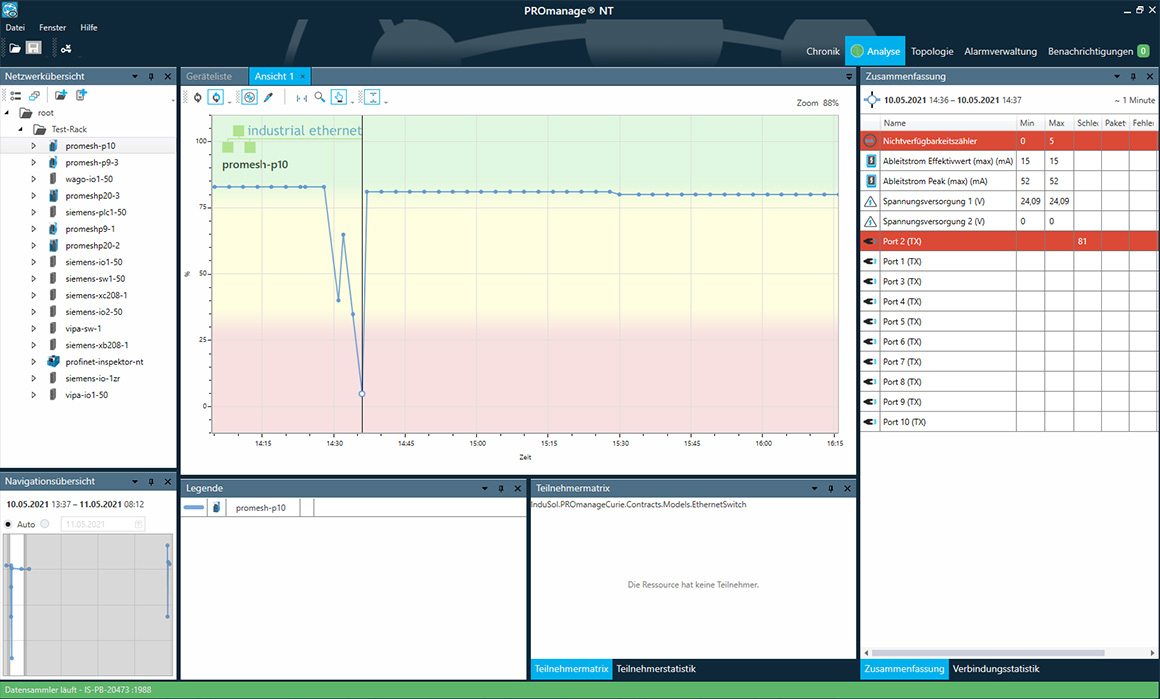This screenshot has height=699, width=1160.
Task: Open the Topologie view
Action: (x=932, y=51)
